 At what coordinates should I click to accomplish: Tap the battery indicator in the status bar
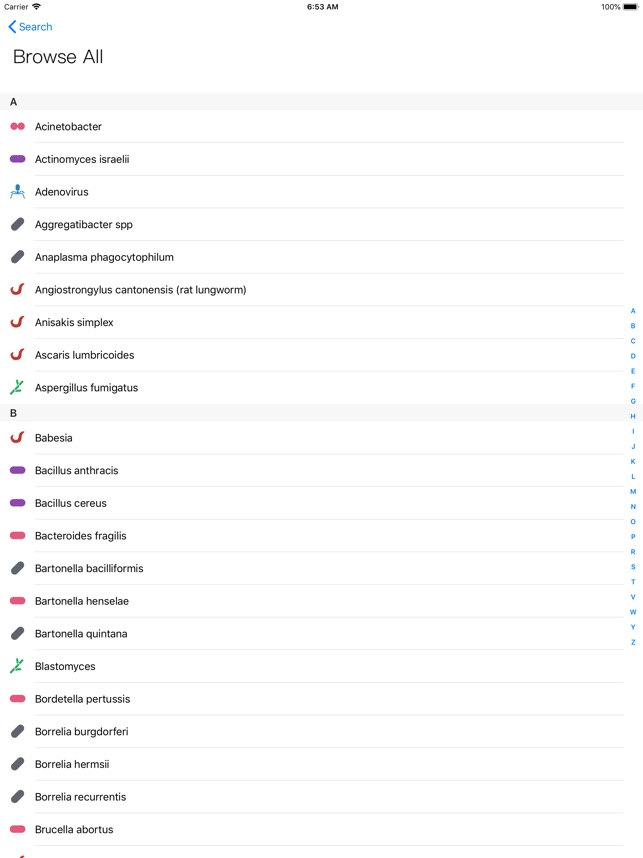click(629, 7)
